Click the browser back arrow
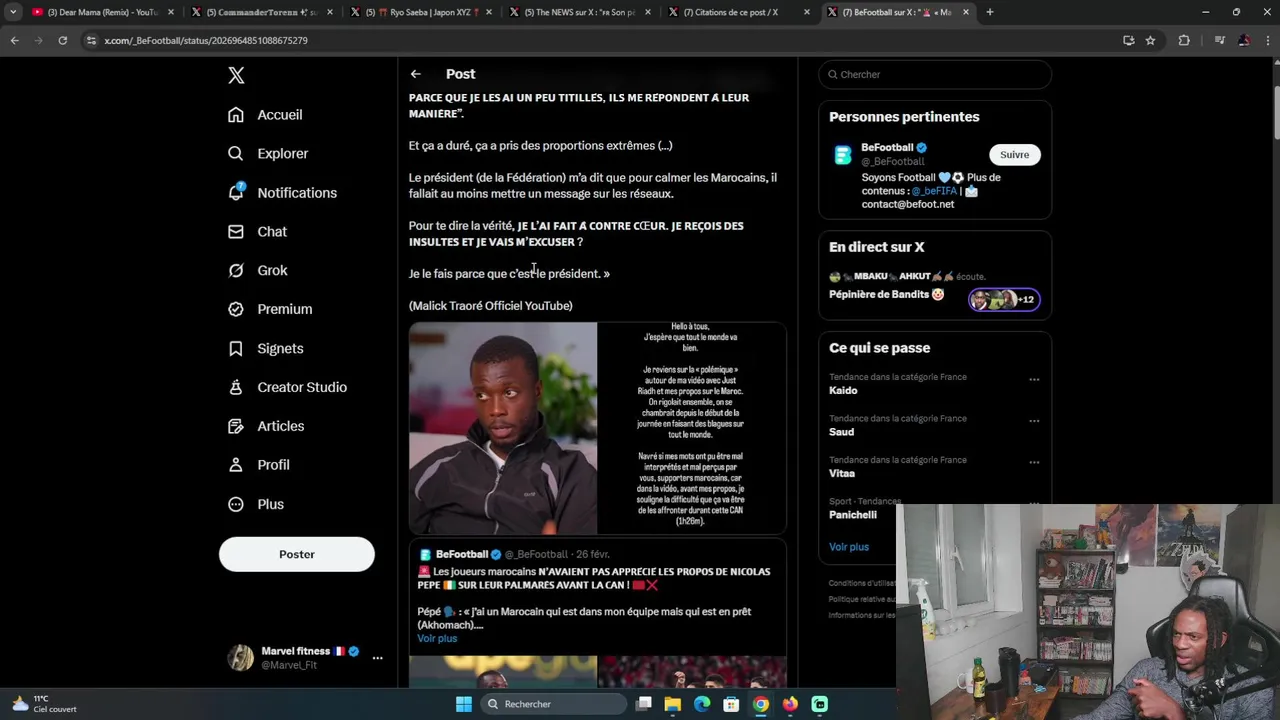The height and width of the screenshot is (720, 1280). [14, 41]
